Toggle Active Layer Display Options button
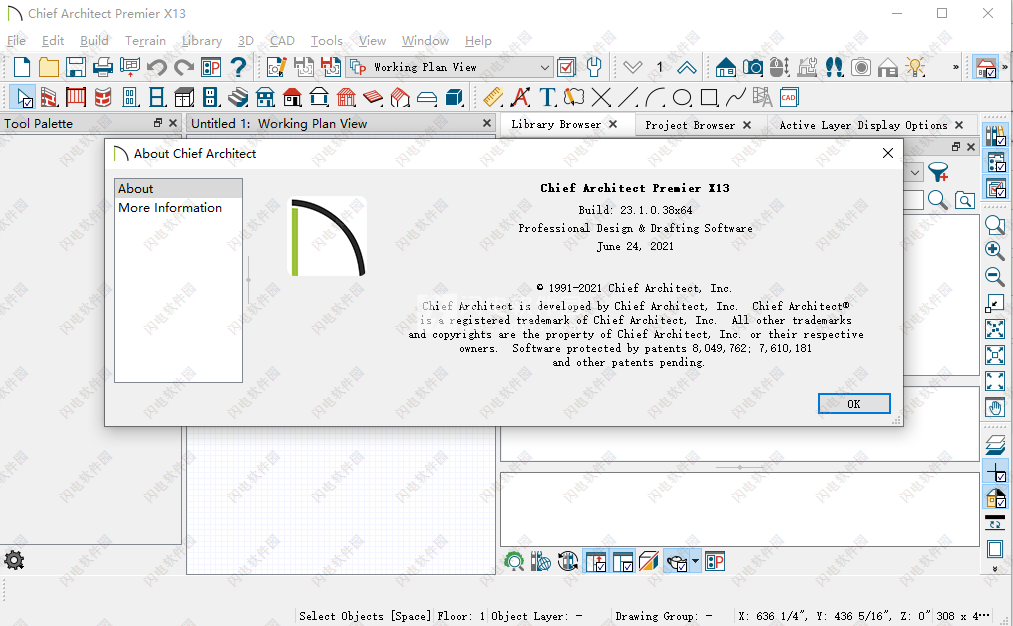This screenshot has width=1013, height=626. [995, 189]
